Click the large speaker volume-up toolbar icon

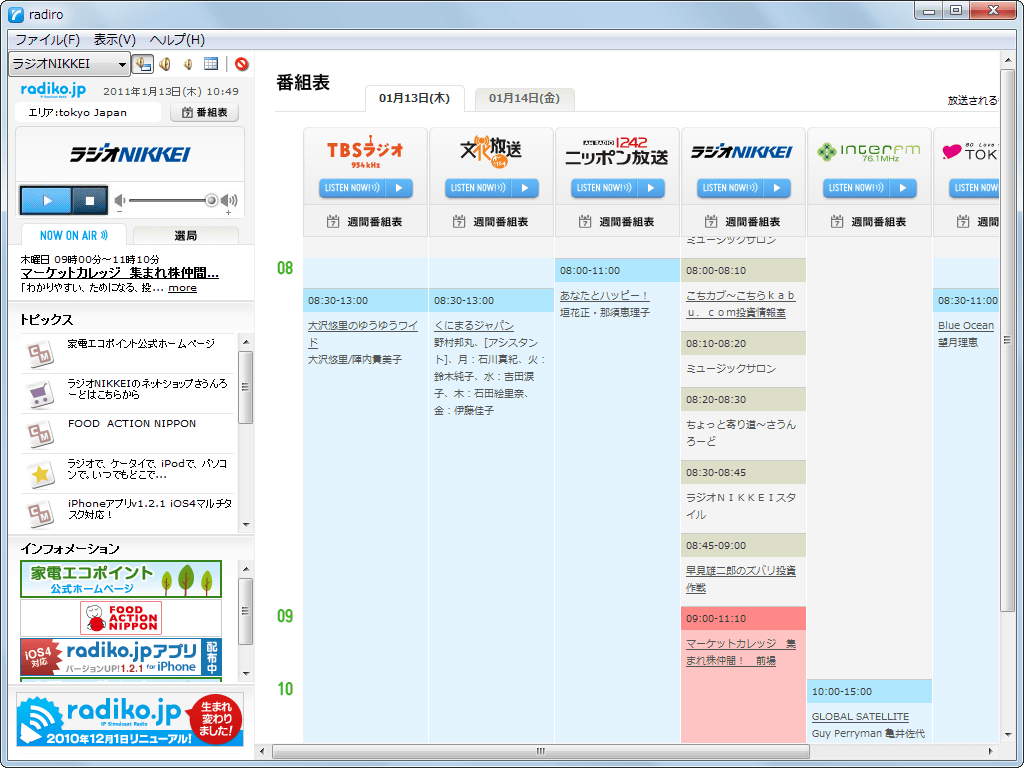pos(165,64)
